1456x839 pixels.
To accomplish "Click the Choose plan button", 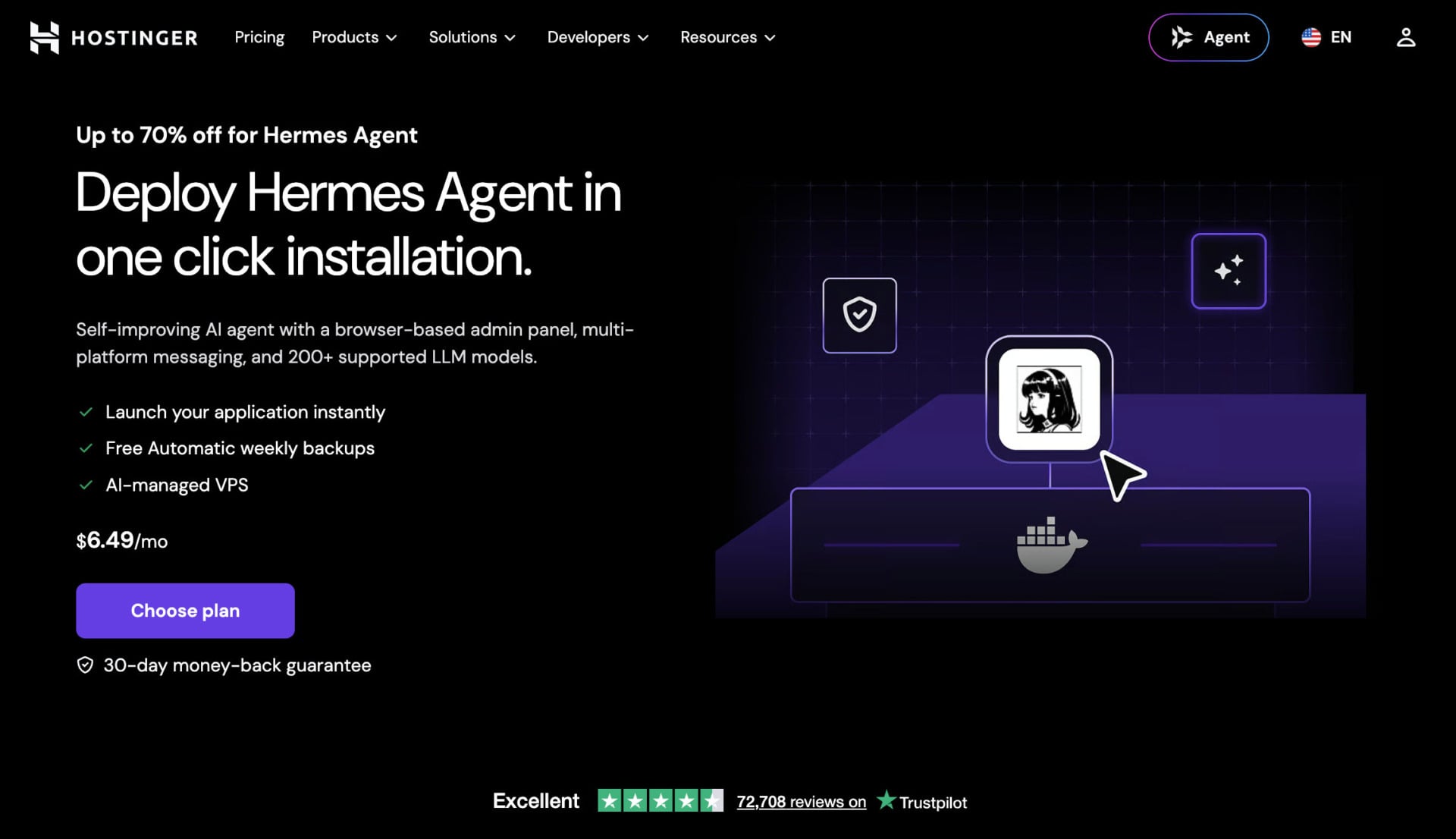I will tap(185, 611).
